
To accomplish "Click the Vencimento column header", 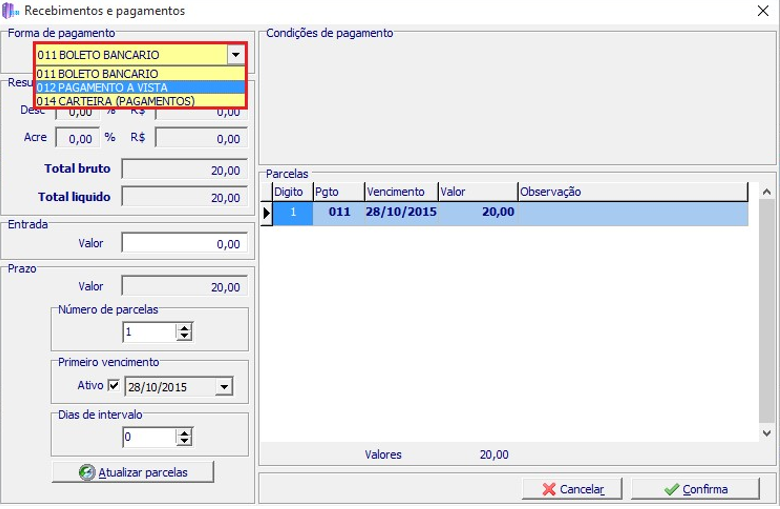I will coord(401,192).
